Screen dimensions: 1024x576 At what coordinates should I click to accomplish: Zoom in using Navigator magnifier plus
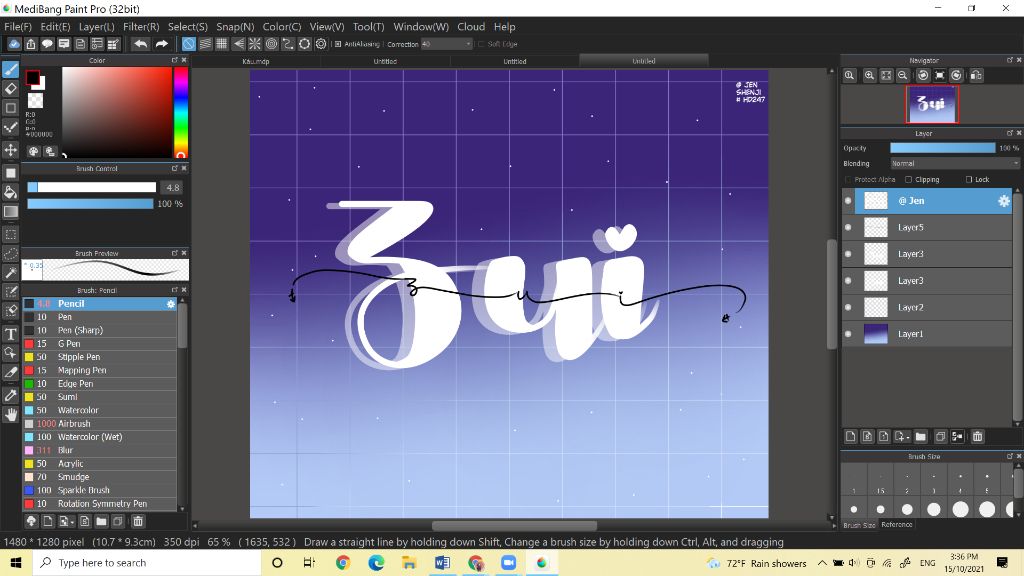869,75
